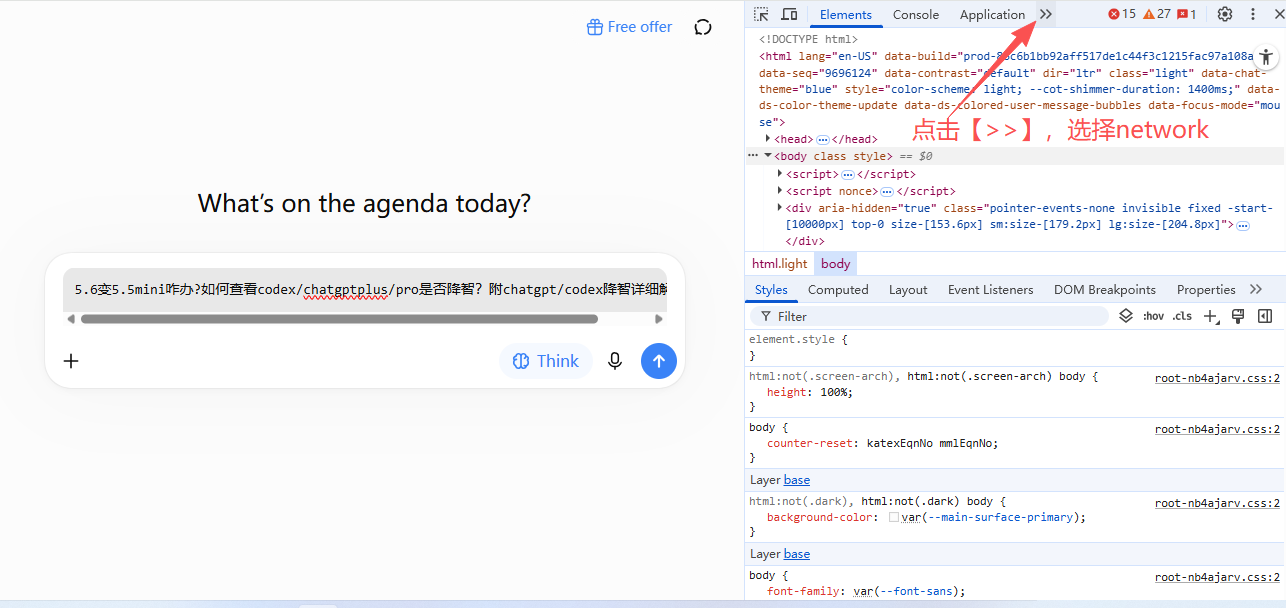
Task: Expand the head element node
Action: (768, 139)
